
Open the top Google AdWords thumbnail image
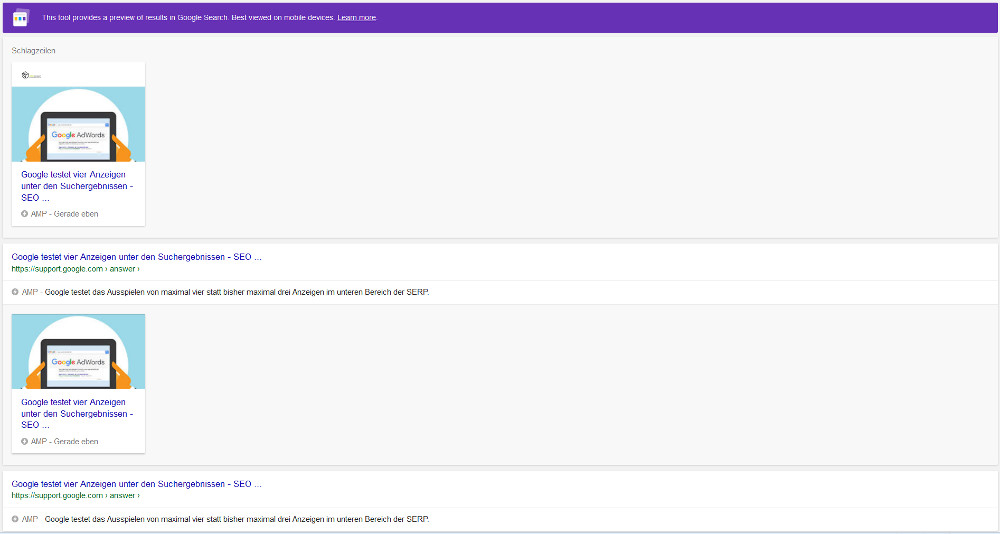[x=78, y=124]
